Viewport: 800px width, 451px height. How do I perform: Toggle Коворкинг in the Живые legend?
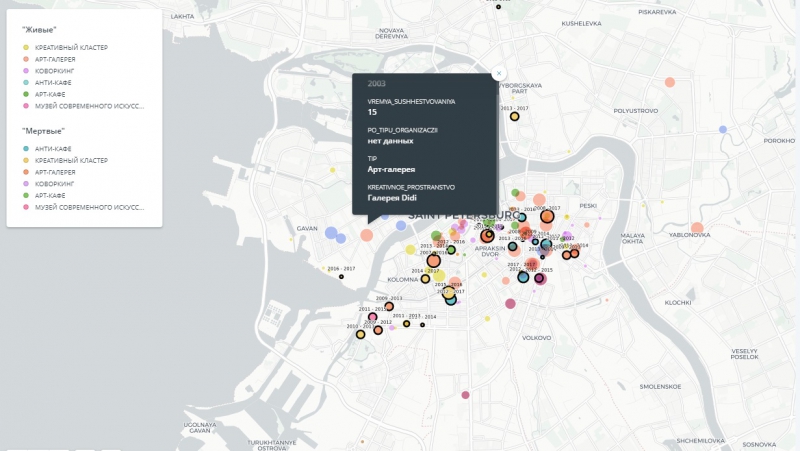tap(55, 71)
